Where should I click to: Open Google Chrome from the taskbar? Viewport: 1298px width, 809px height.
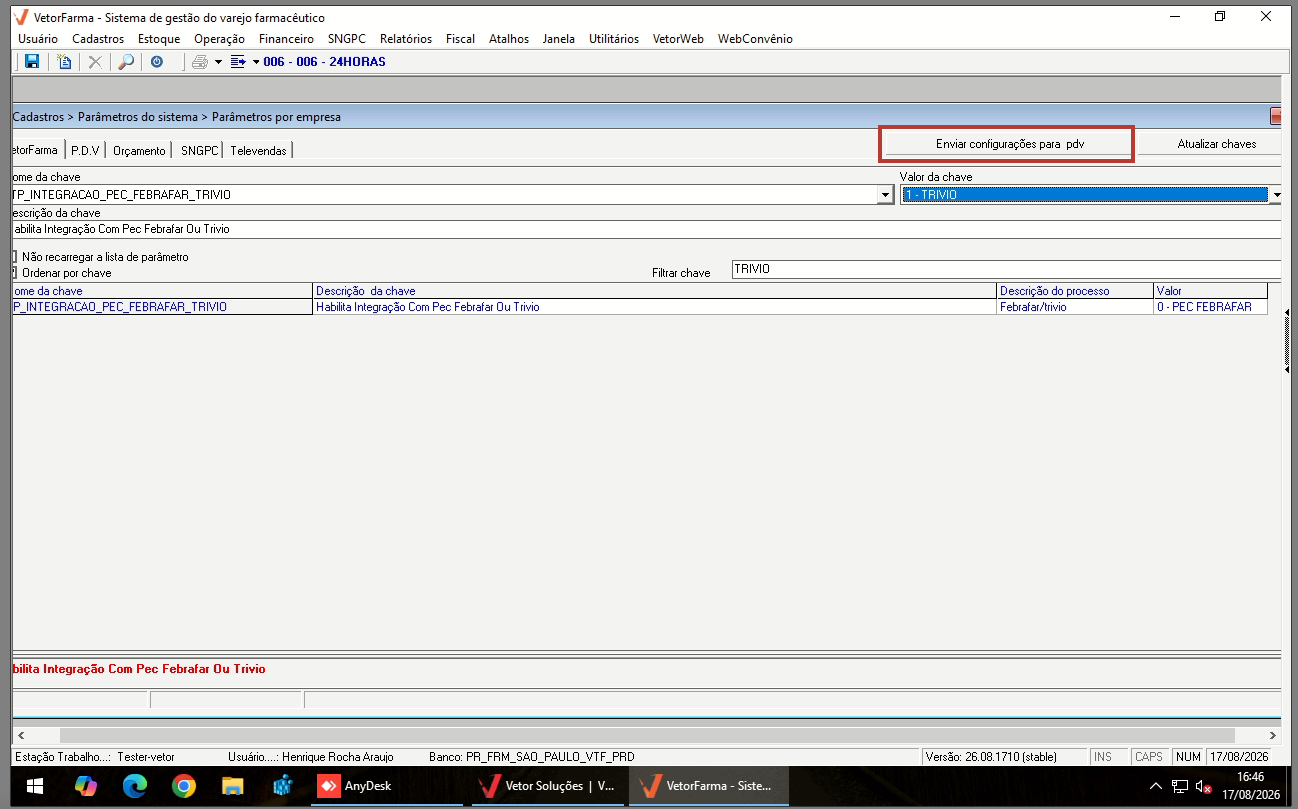pyautogui.click(x=183, y=787)
